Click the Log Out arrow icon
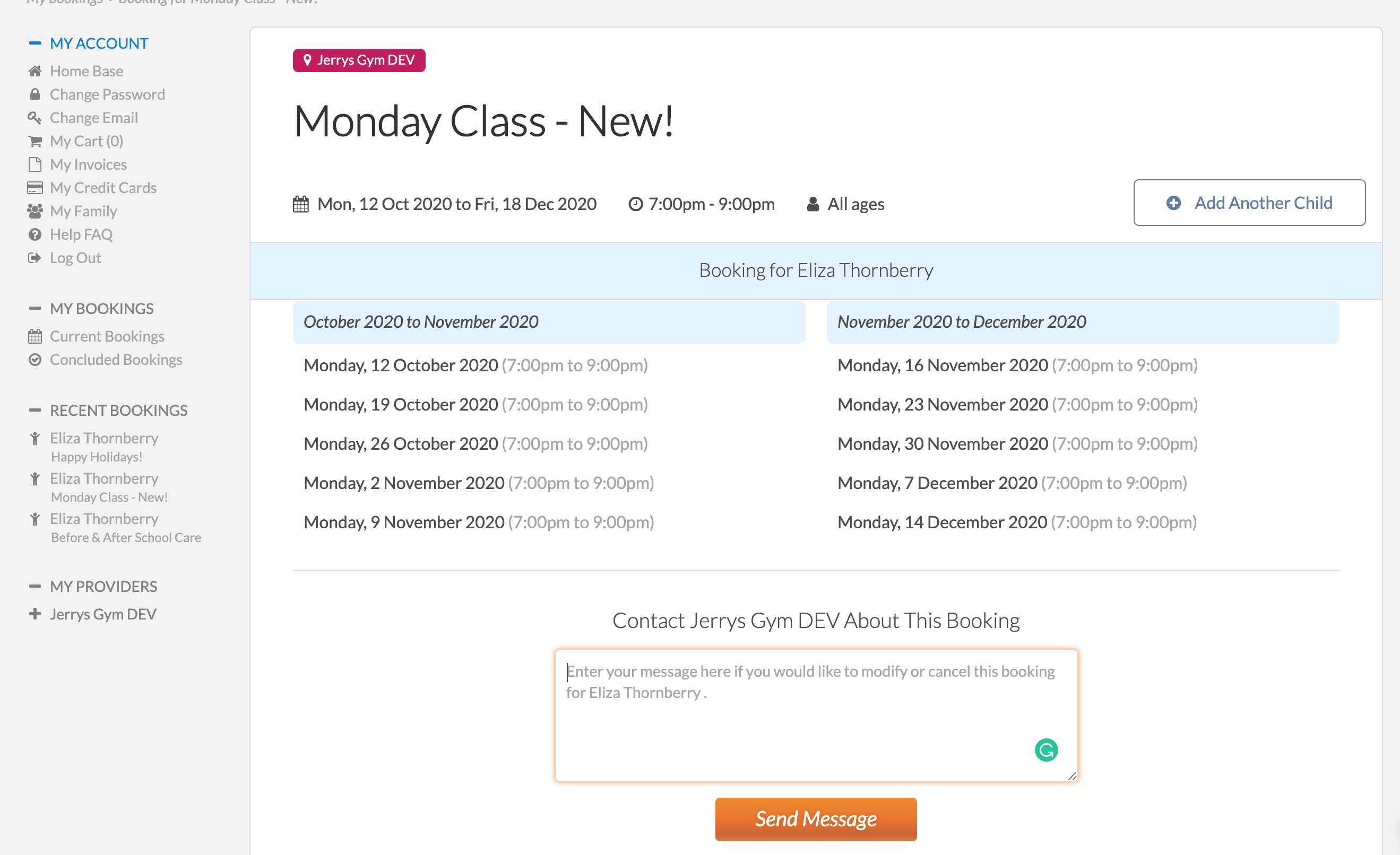This screenshot has height=855, width=1400. [x=34, y=258]
